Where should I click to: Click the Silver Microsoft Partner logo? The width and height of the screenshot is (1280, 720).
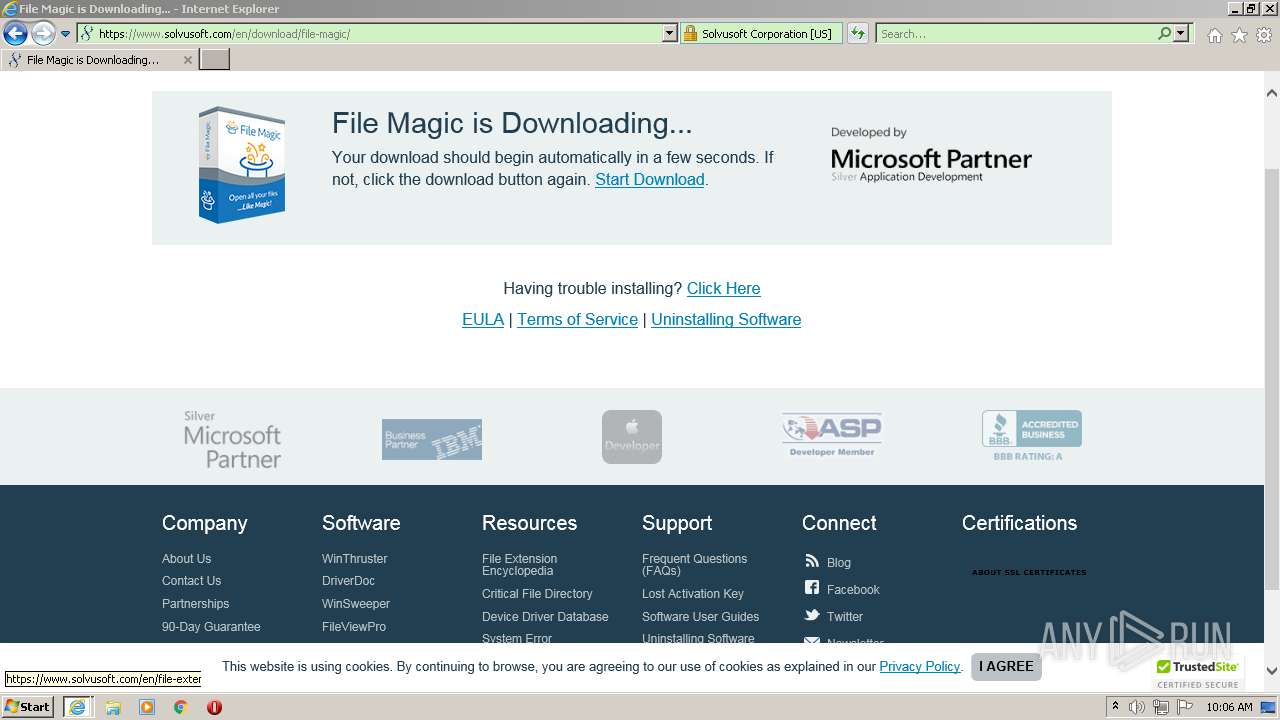pos(232,439)
